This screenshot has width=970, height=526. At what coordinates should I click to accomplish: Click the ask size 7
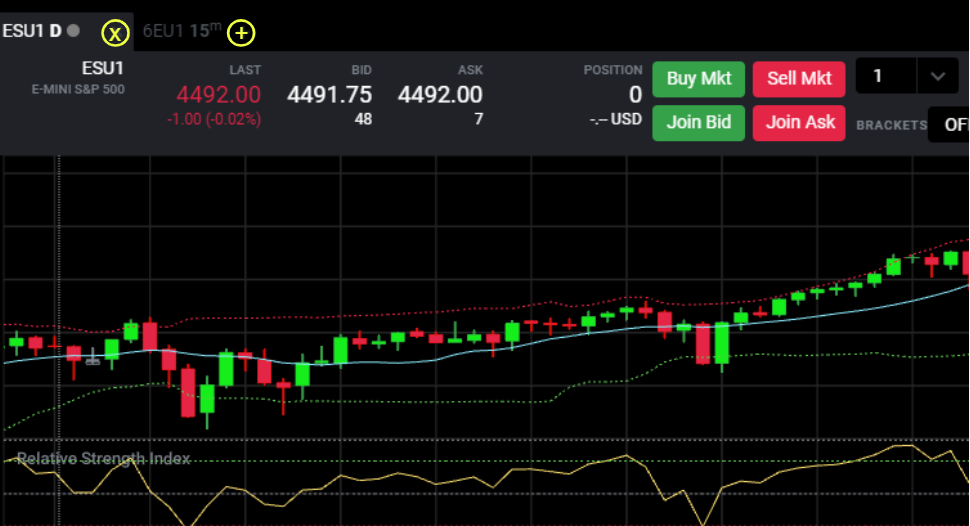coord(478,119)
